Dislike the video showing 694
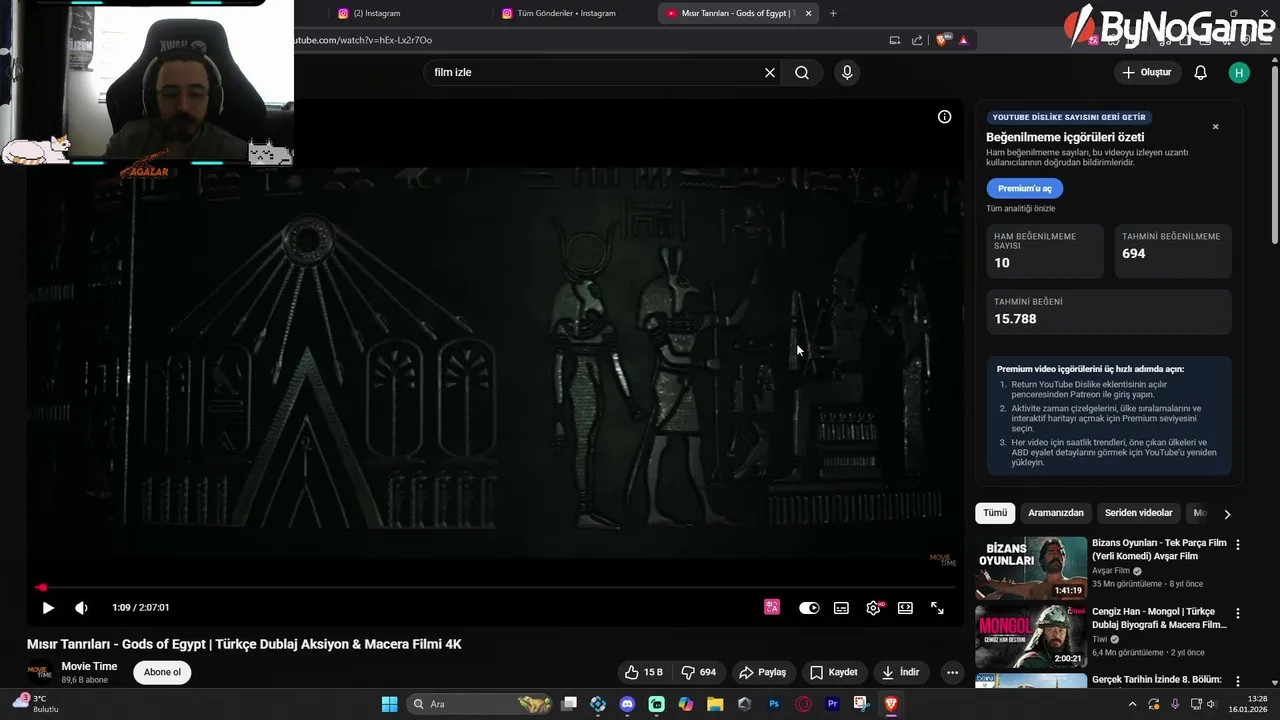This screenshot has height=720, width=1280. tap(699, 672)
